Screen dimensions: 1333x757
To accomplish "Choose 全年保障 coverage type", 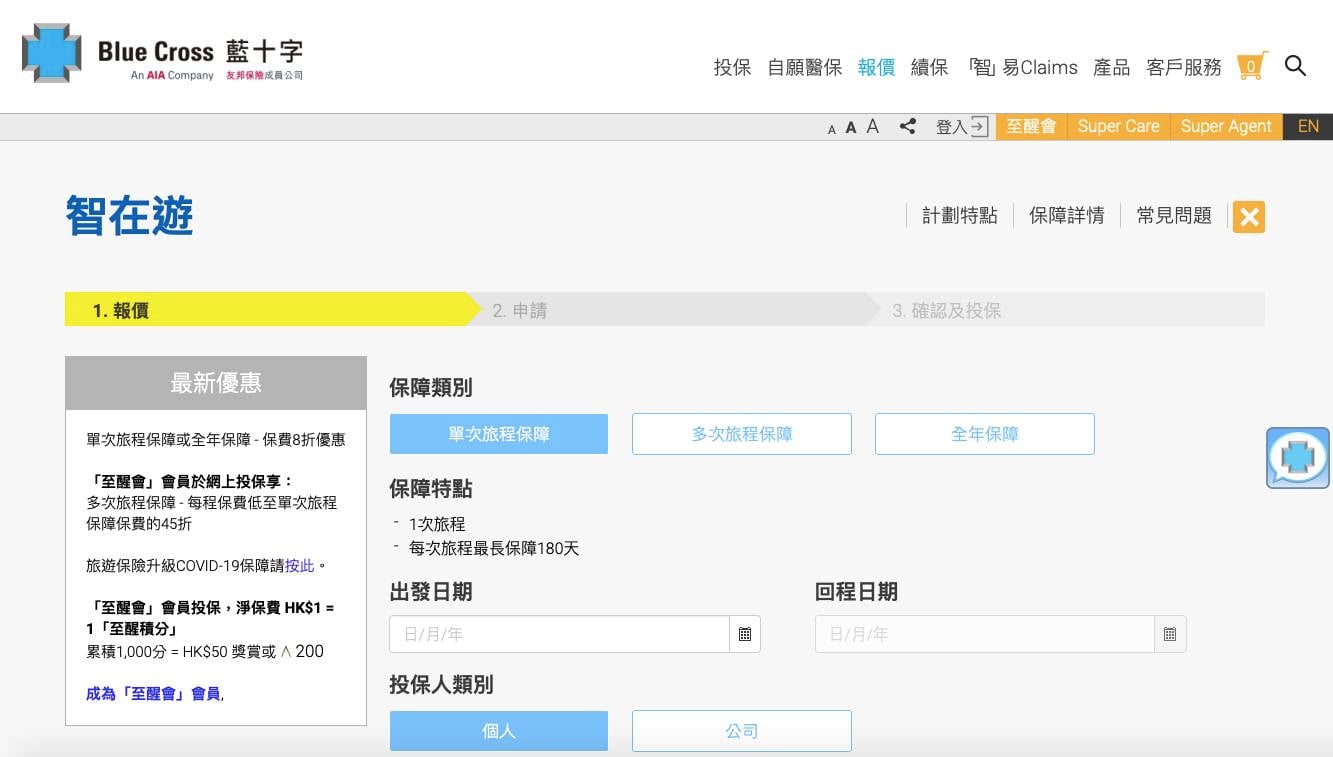I will (985, 434).
